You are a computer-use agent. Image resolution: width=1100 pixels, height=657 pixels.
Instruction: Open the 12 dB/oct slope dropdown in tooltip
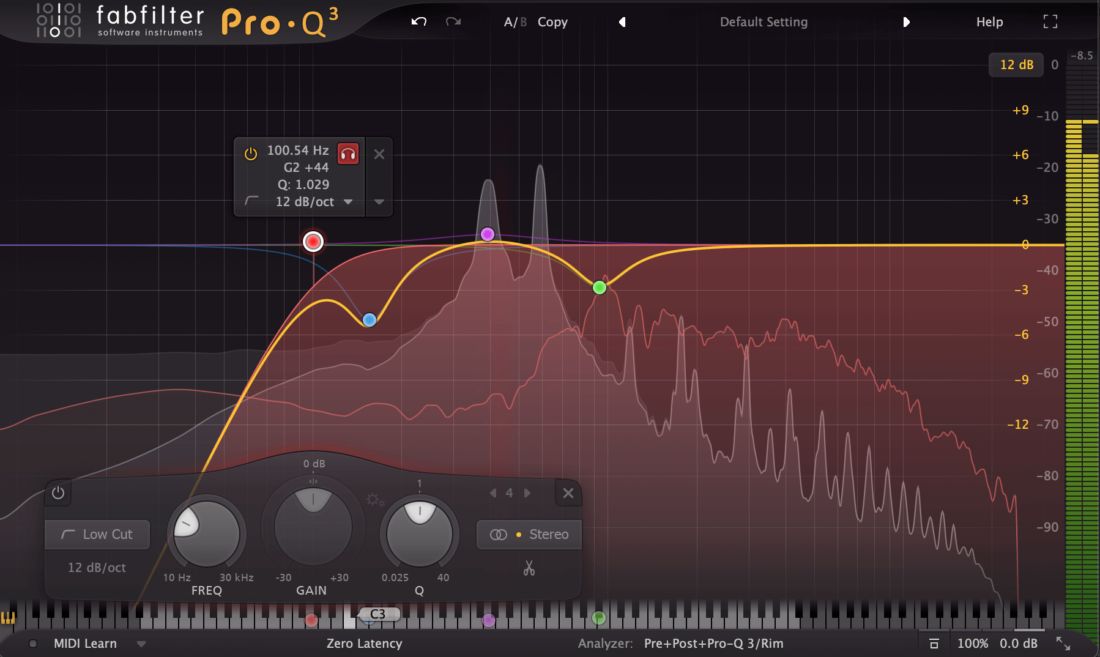314,202
